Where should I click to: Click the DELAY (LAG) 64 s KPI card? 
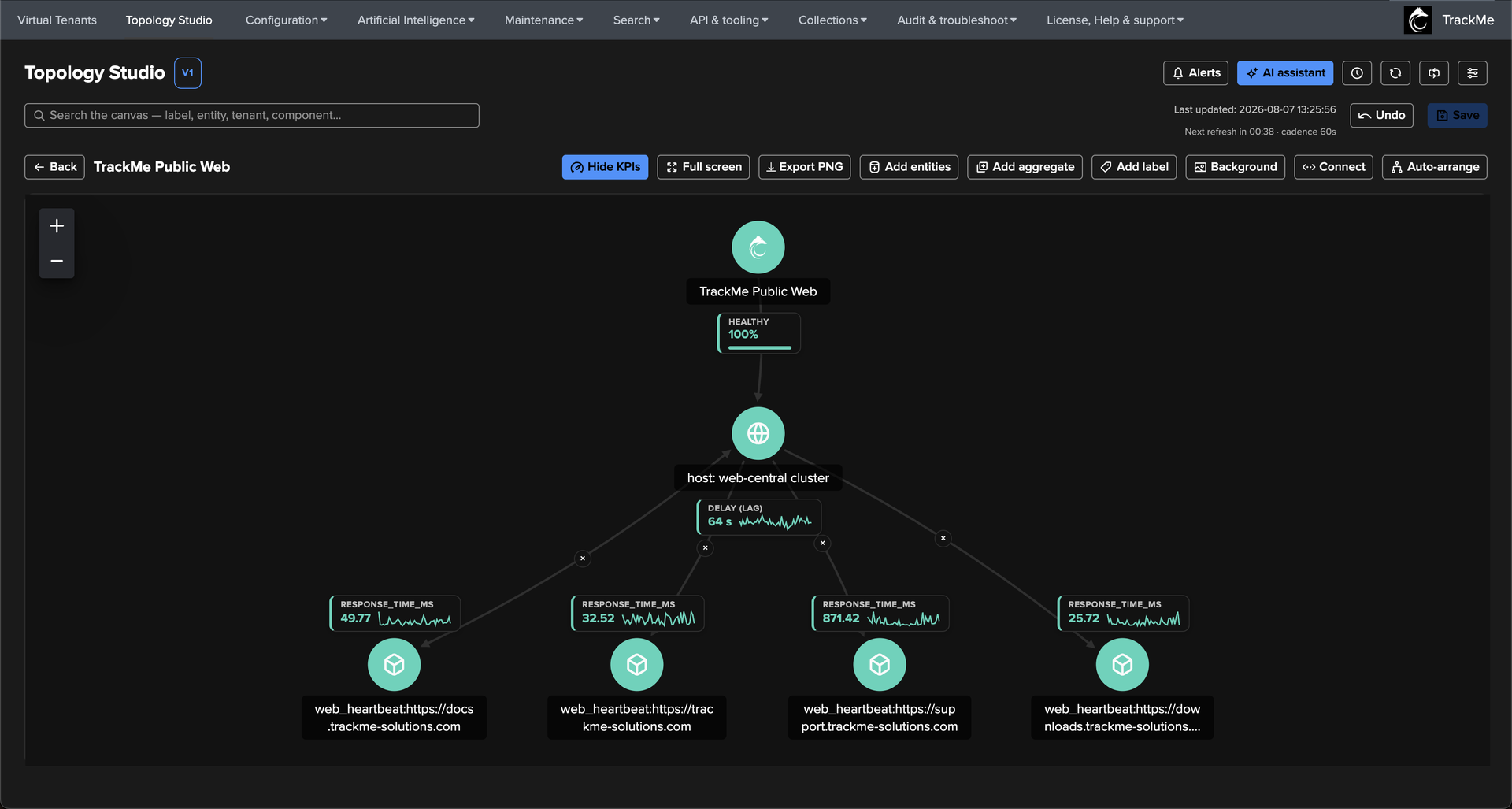point(758,517)
